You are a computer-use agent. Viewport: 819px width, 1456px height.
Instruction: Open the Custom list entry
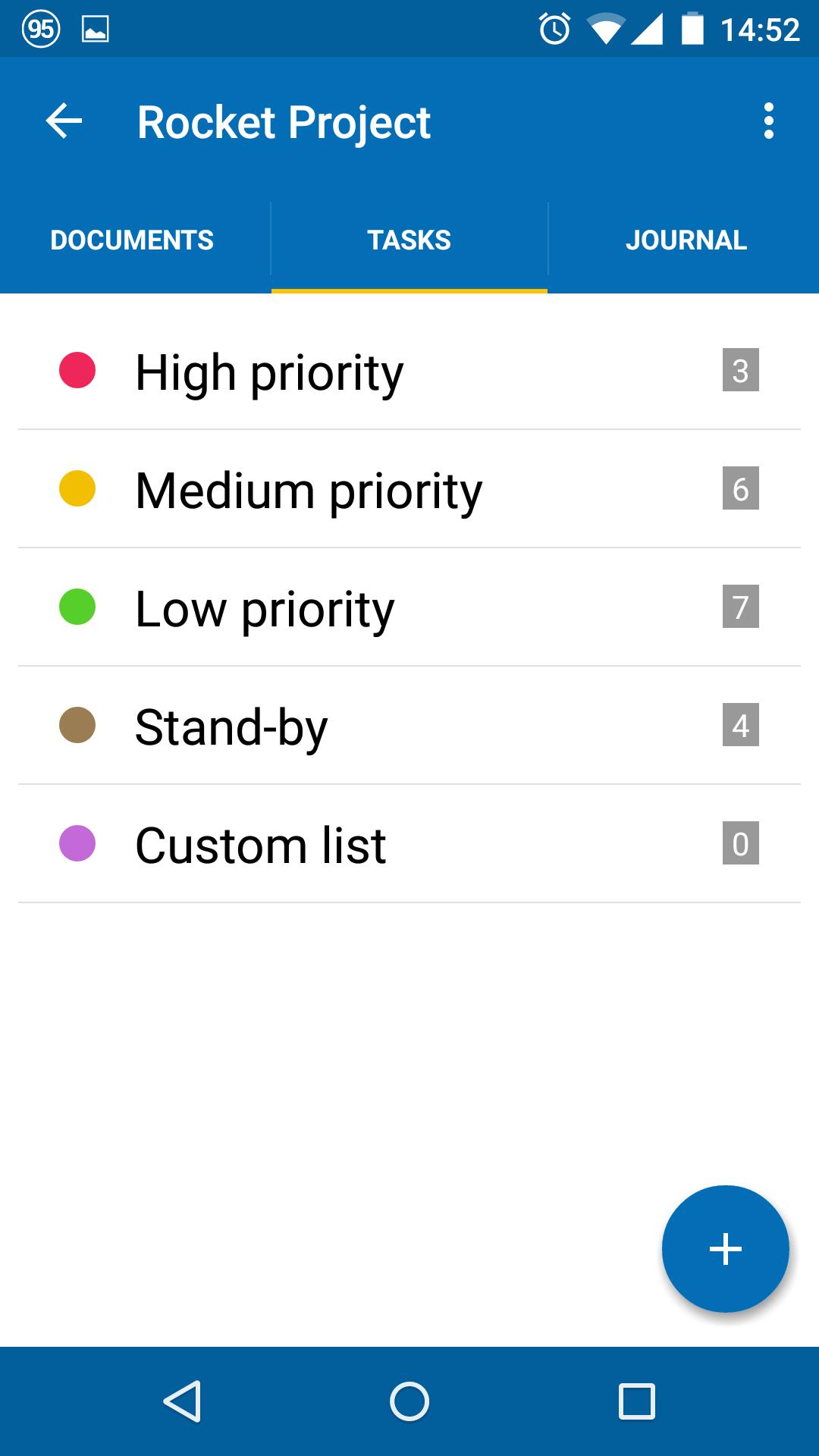tap(409, 844)
